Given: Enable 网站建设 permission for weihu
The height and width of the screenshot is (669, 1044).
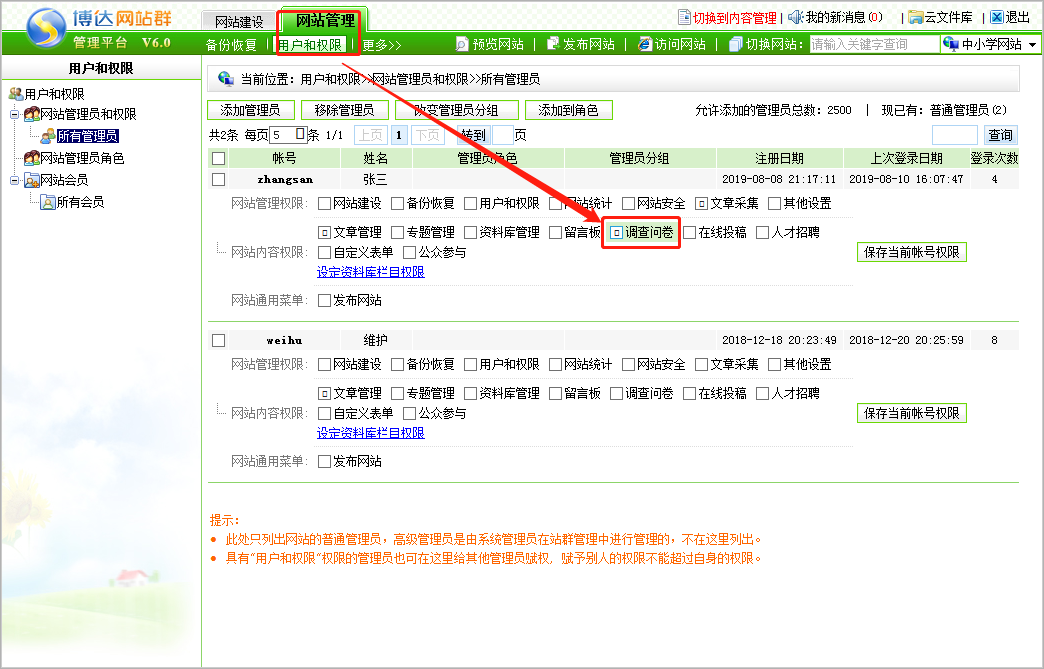Looking at the screenshot, I should (324, 365).
